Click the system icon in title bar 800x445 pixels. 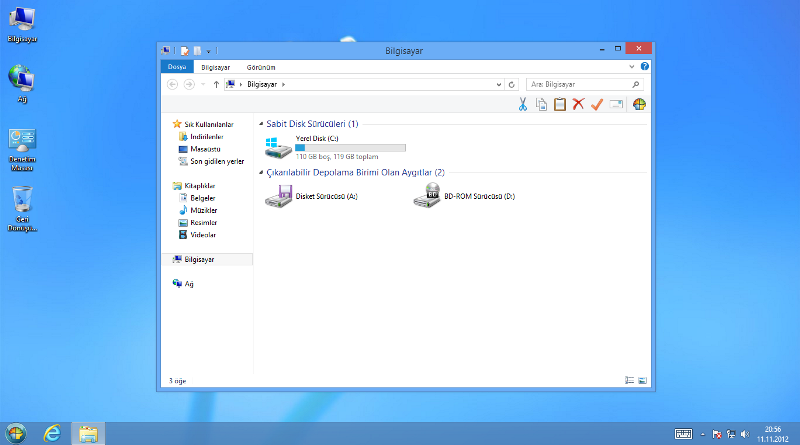point(165,51)
